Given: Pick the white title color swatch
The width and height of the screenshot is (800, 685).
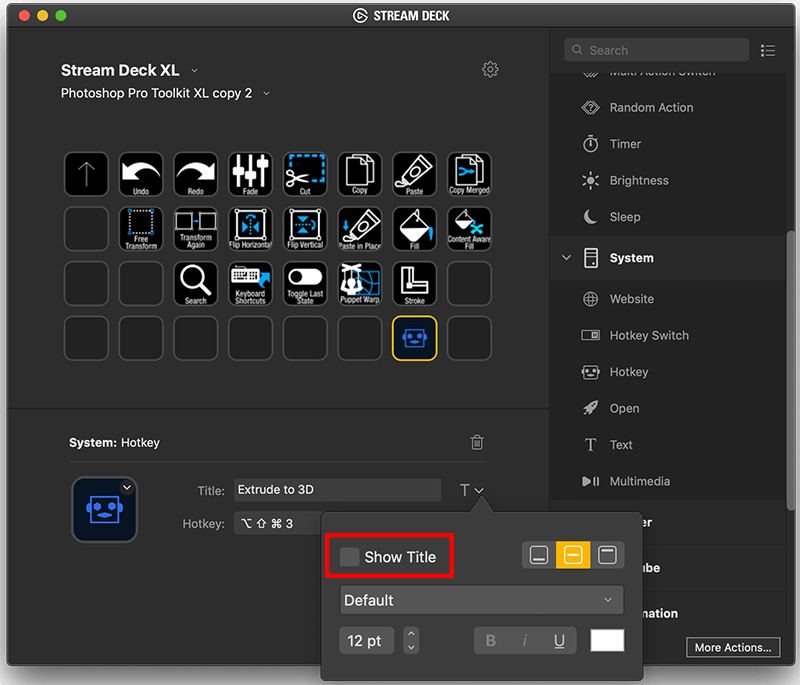Looking at the screenshot, I should pyautogui.click(x=607, y=641).
